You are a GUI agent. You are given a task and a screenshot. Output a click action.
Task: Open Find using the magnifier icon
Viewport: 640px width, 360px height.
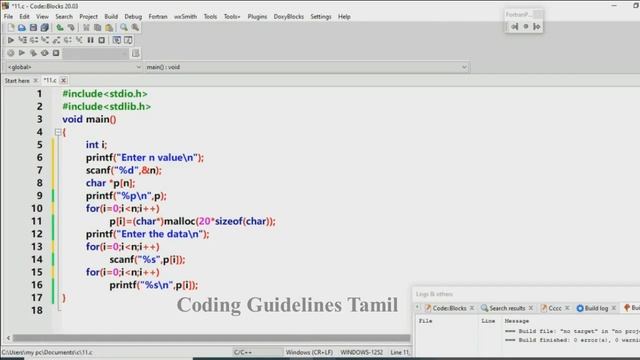click(124, 27)
